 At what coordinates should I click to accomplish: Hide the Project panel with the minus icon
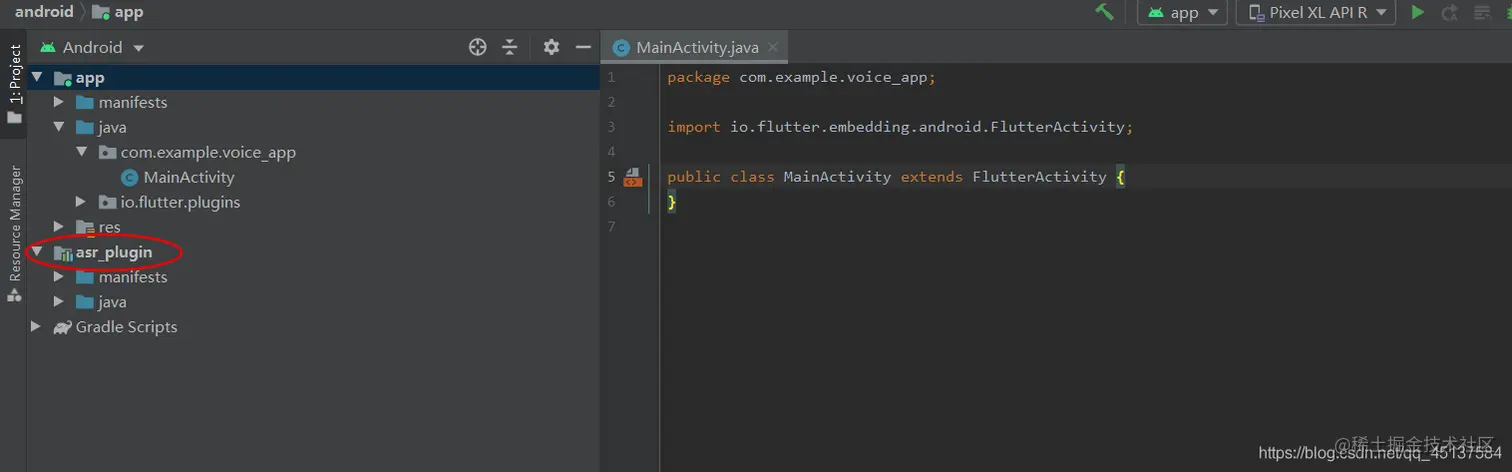click(x=583, y=47)
